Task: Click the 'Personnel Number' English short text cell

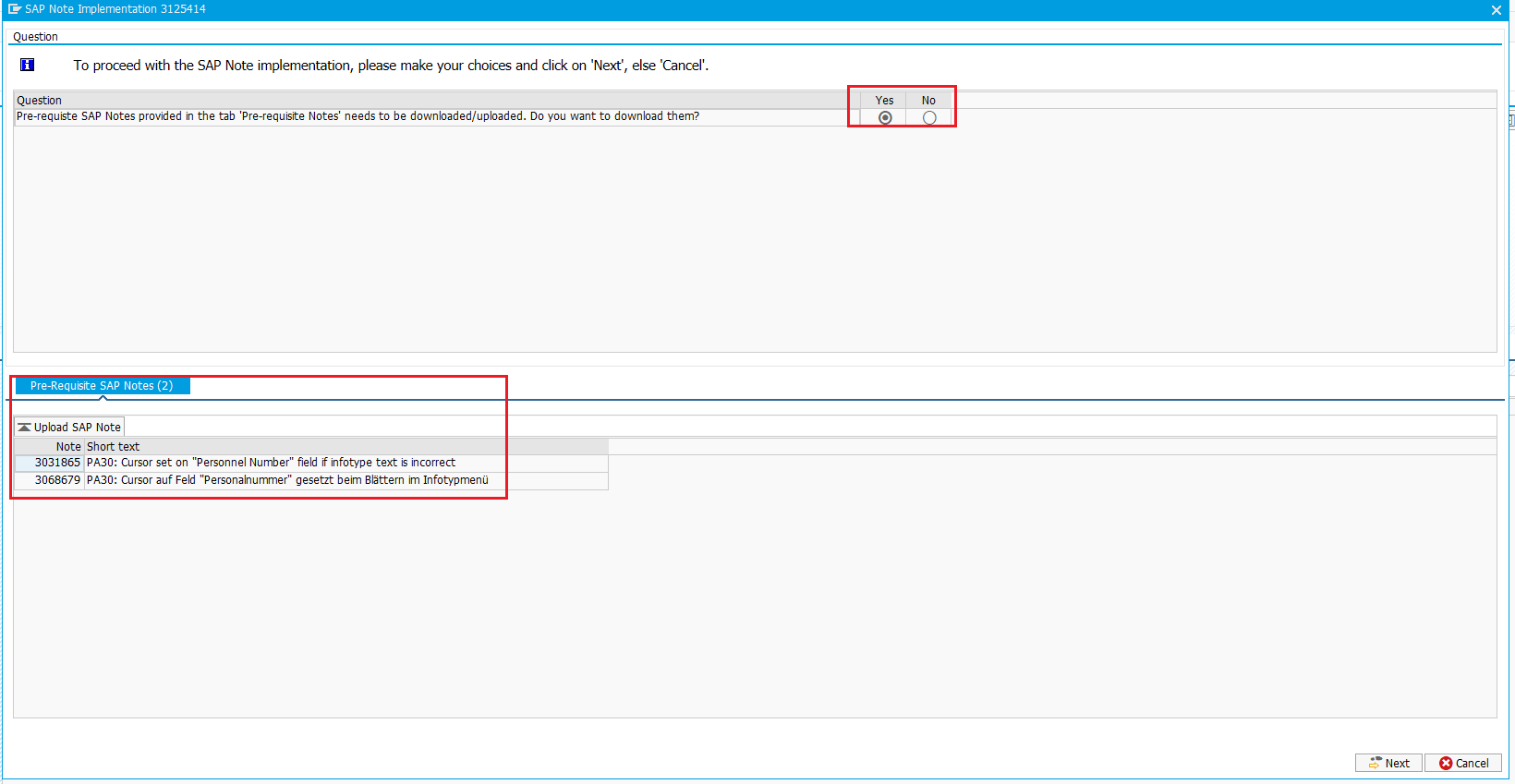Action: (x=271, y=463)
